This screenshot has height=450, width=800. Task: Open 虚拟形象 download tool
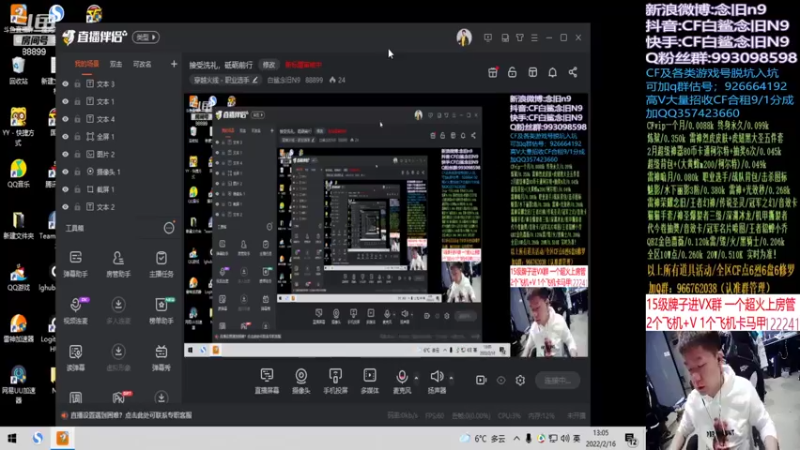[x=118, y=358]
